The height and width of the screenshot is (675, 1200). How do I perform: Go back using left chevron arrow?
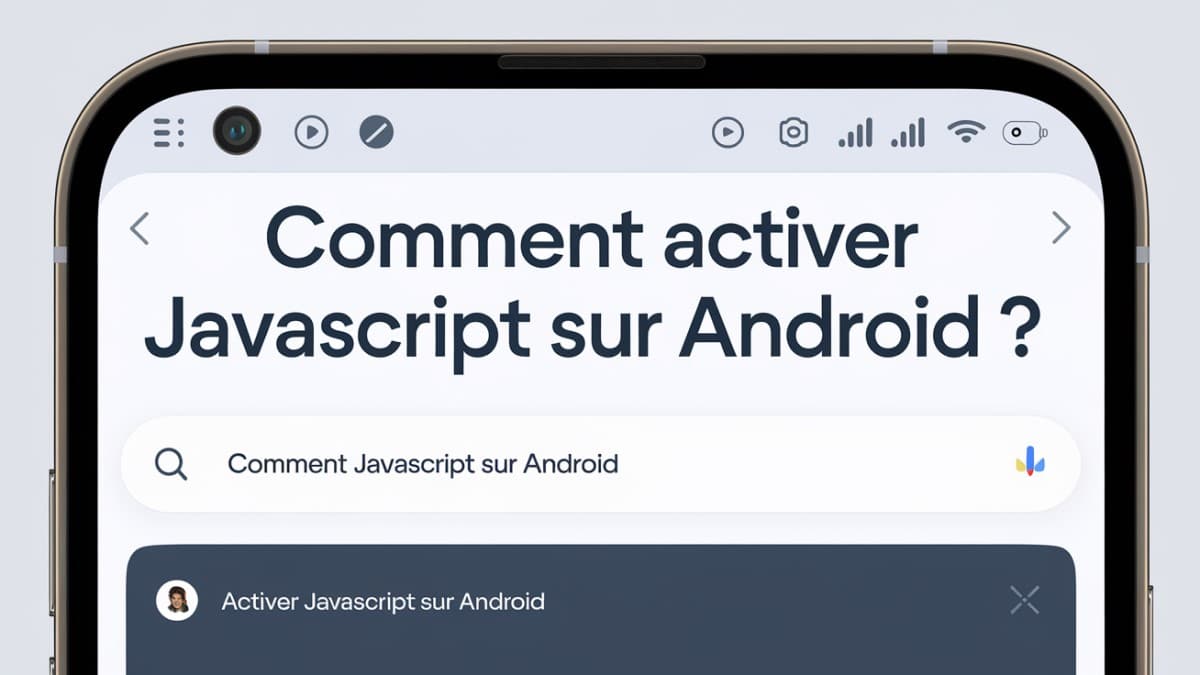(x=140, y=229)
